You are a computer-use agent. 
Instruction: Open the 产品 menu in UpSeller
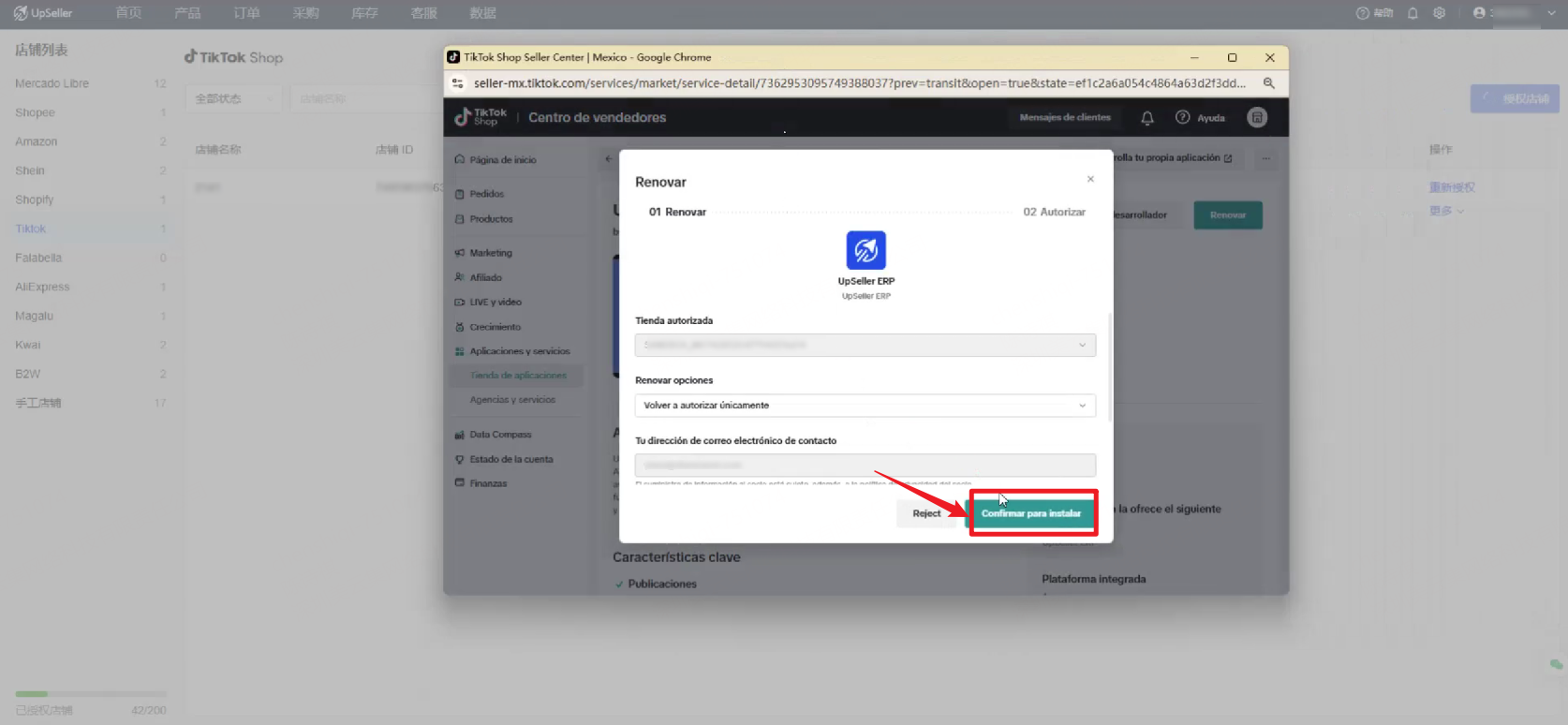[187, 13]
